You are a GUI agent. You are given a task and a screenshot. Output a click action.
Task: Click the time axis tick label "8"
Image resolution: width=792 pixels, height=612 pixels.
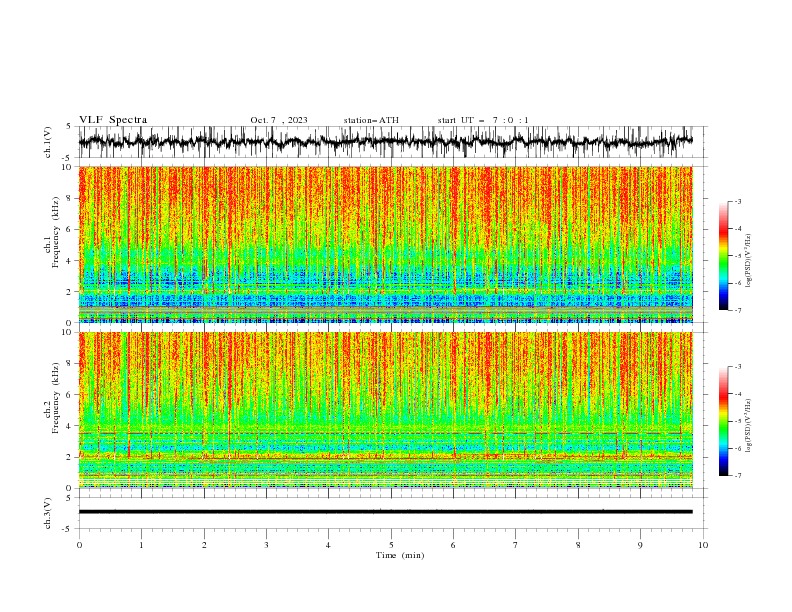tap(578, 545)
